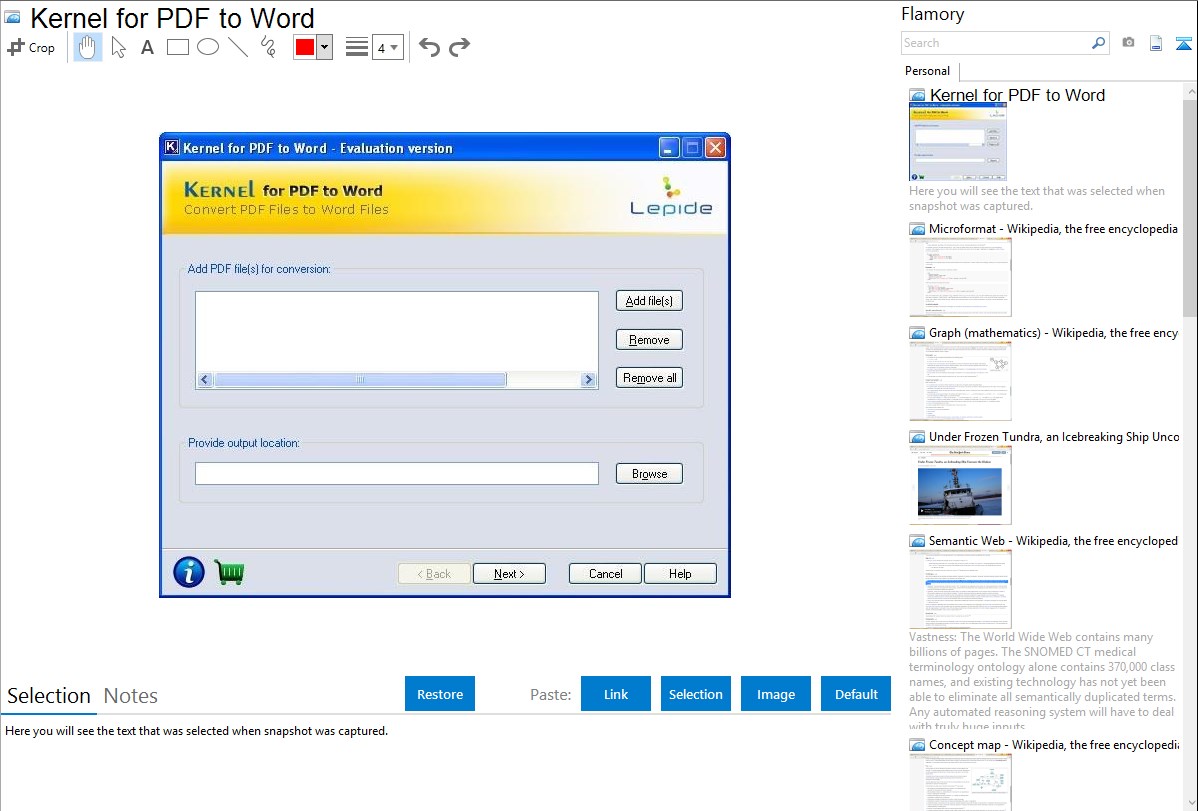Viewport: 1198px width, 811px height.
Task: Select the rectangle drawing tool
Action: click(177, 47)
